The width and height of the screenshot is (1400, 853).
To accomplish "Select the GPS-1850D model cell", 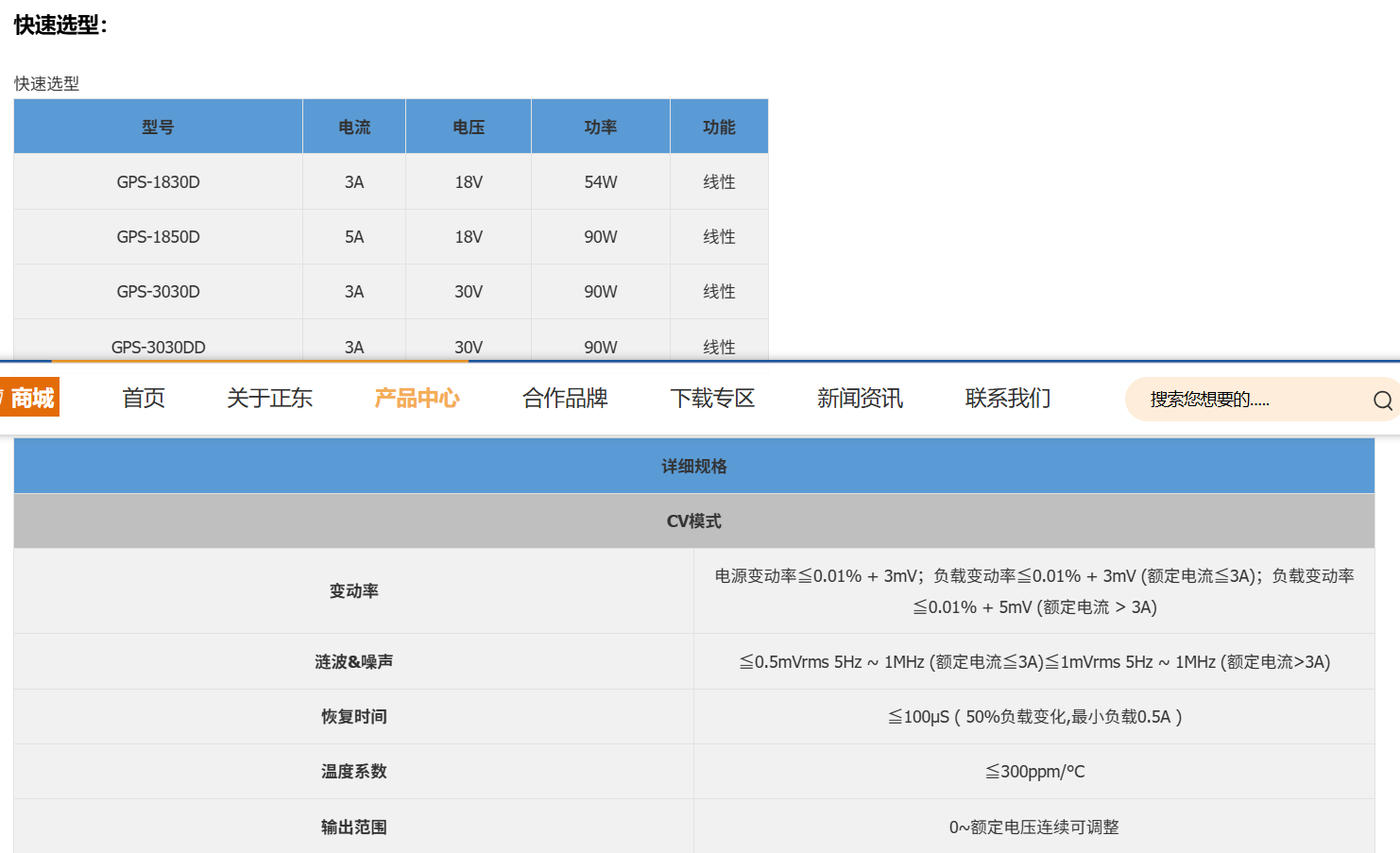I will click(158, 236).
